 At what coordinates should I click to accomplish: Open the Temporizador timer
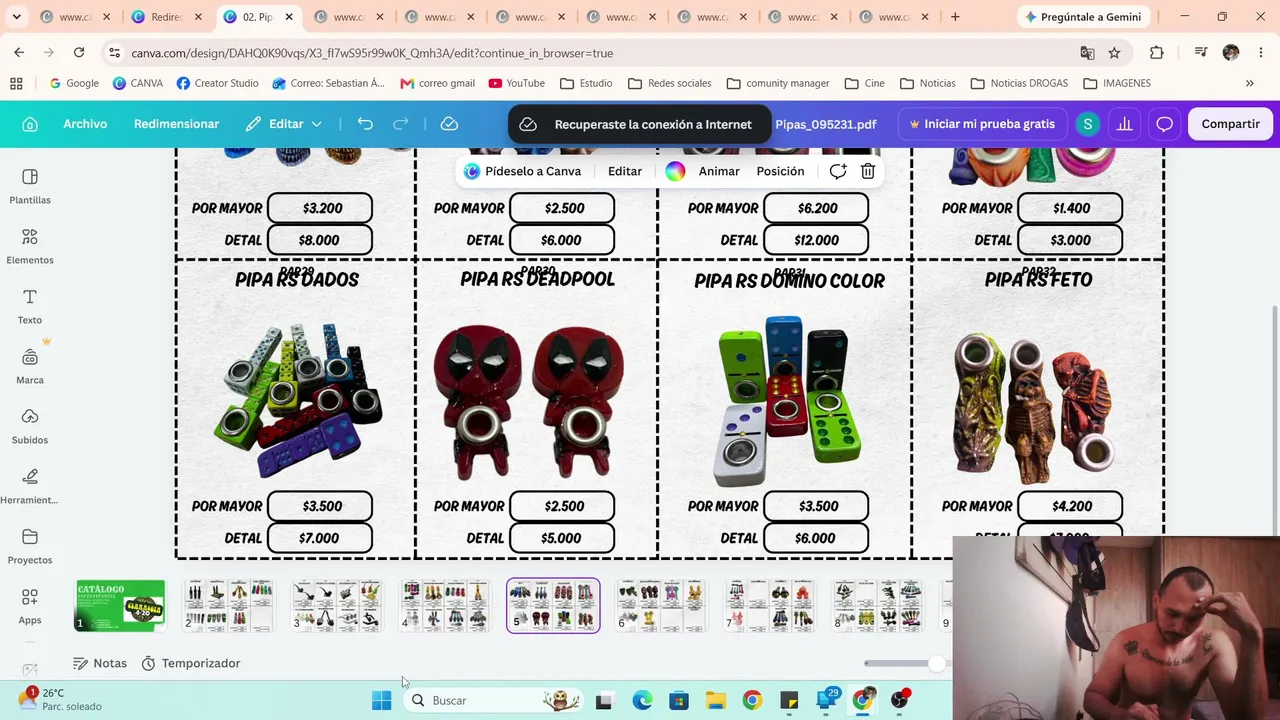[x=191, y=663]
